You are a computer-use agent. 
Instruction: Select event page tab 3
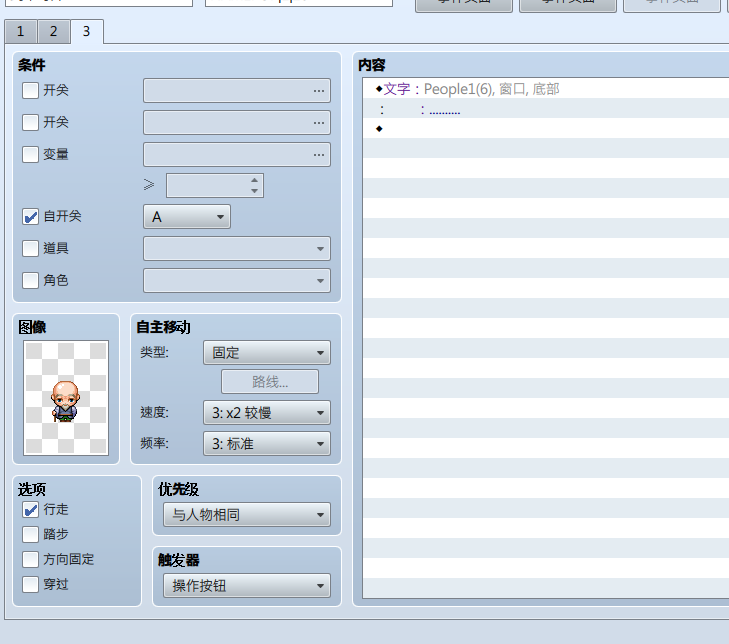(86, 32)
